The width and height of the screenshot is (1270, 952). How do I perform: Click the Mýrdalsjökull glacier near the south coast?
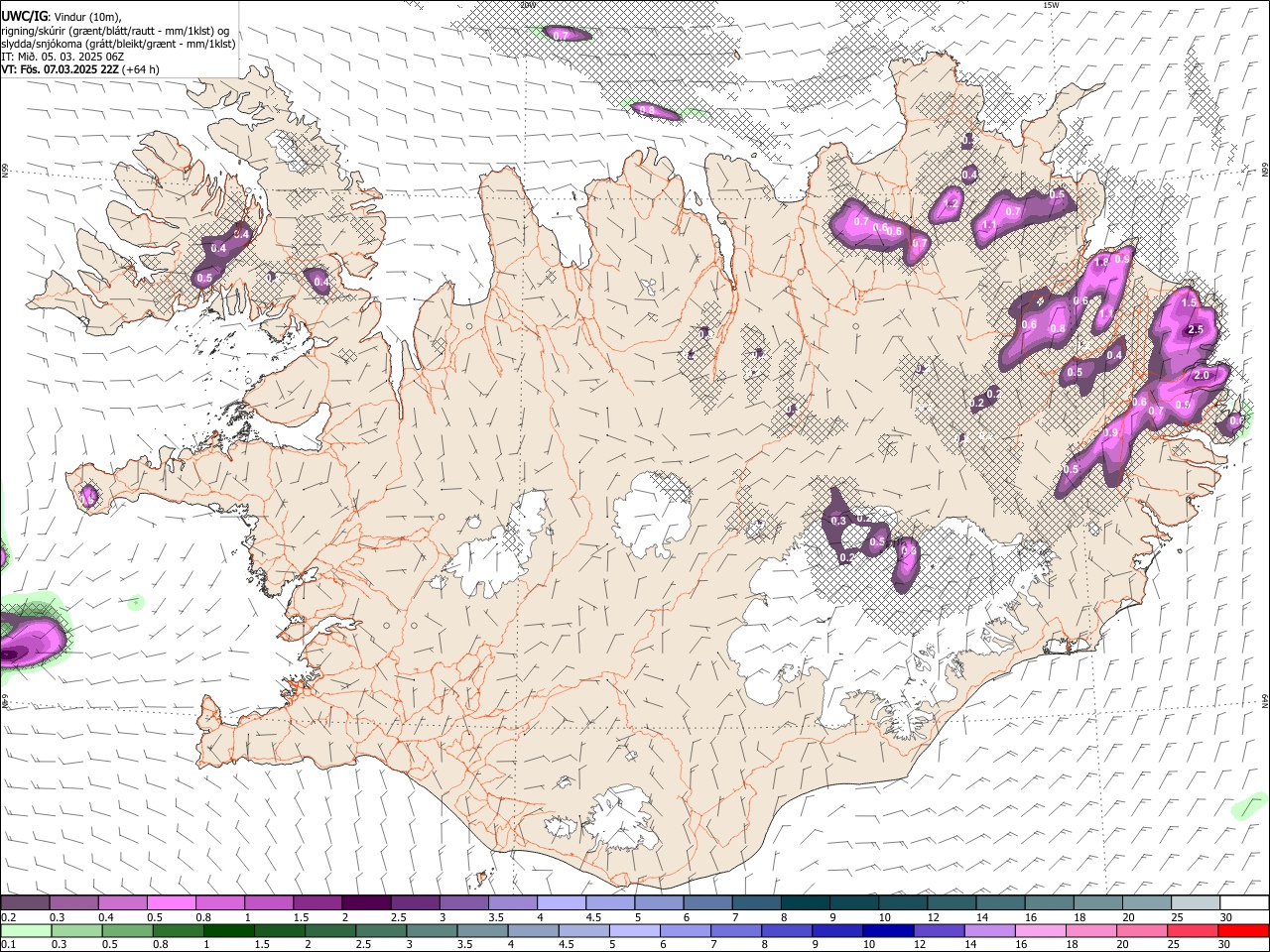pyautogui.click(x=620, y=820)
